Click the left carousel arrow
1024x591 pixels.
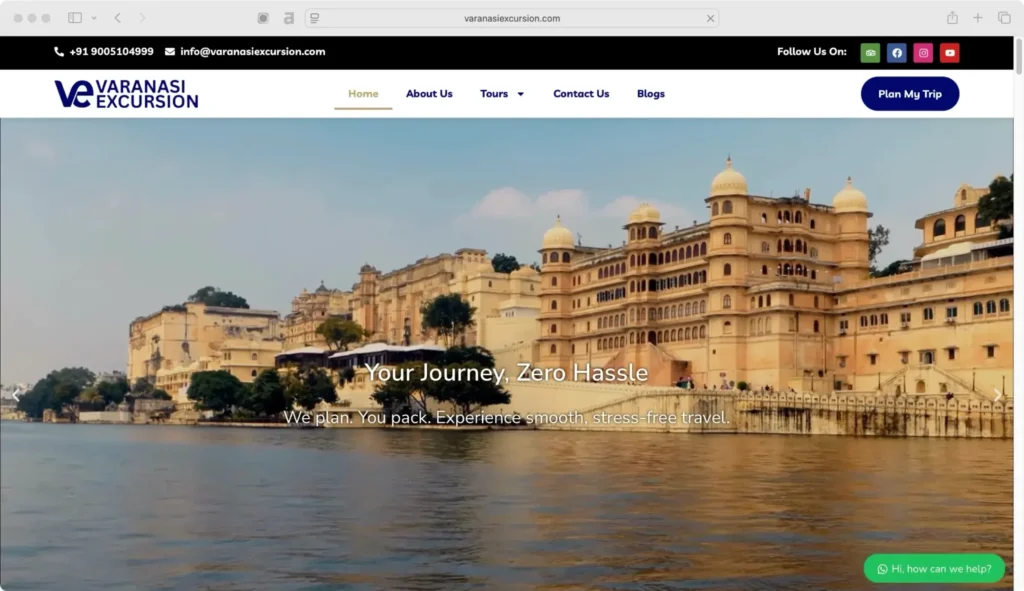pyautogui.click(x=16, y=394)
